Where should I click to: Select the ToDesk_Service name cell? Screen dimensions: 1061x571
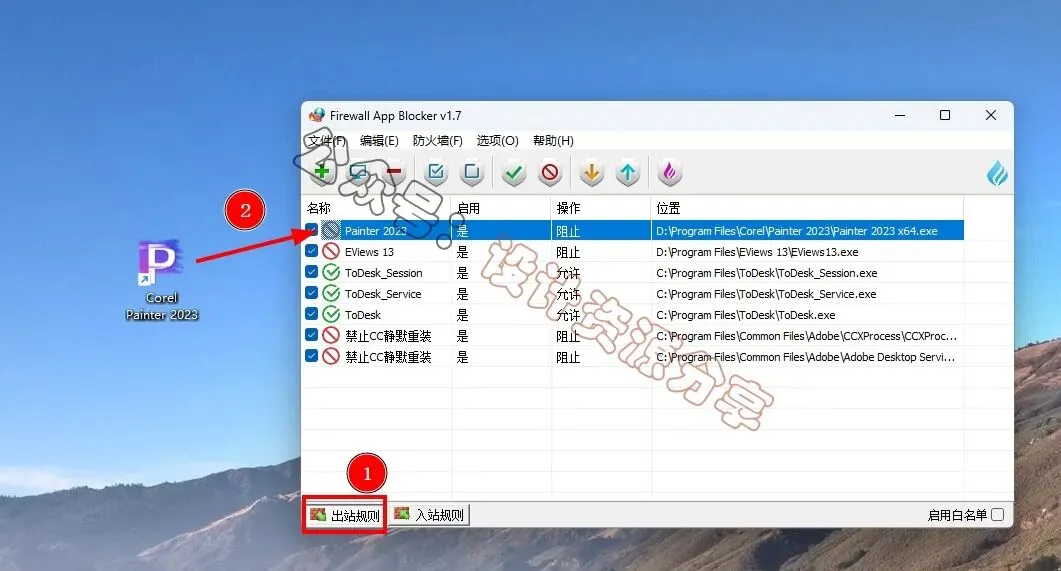click(383, 294)
